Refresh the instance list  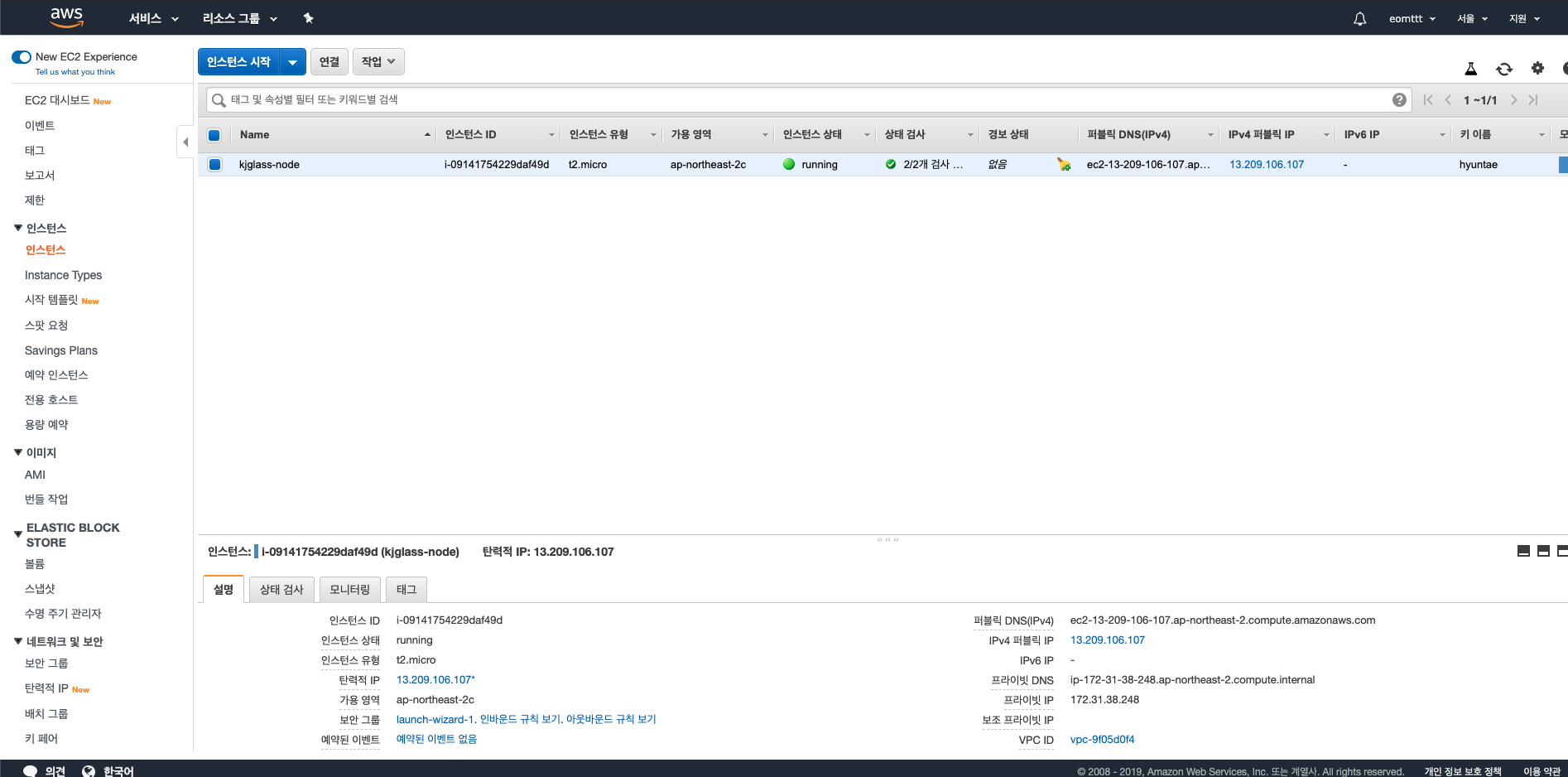1504,69
